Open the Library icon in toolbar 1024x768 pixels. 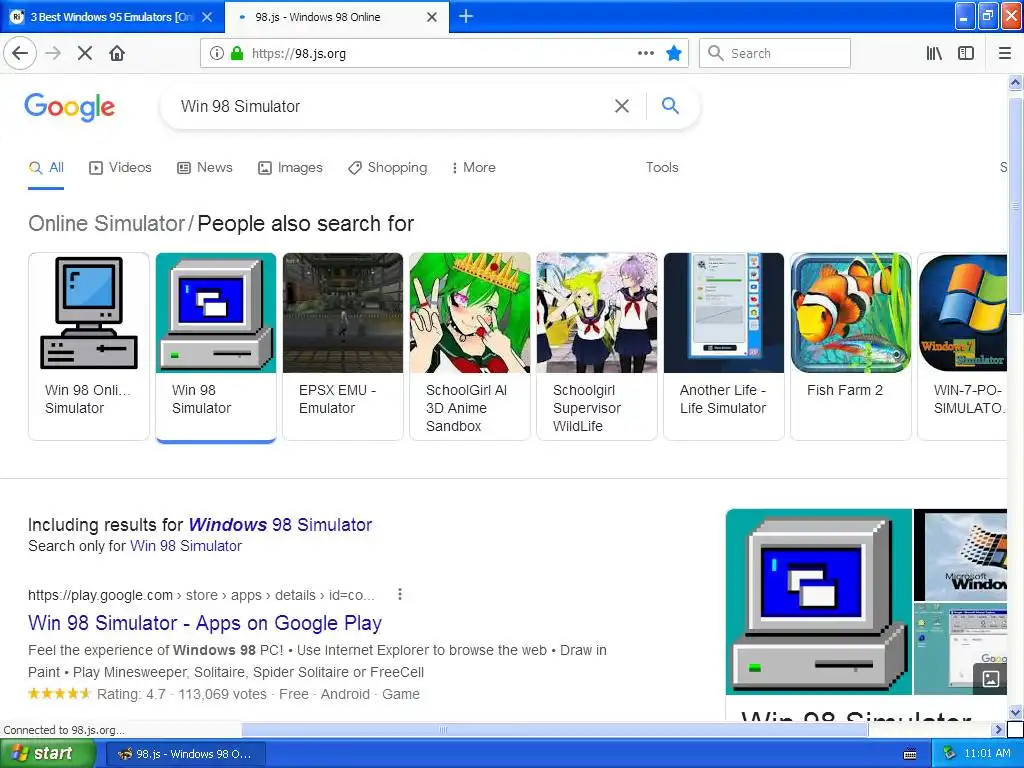click(x=934, y=54)
